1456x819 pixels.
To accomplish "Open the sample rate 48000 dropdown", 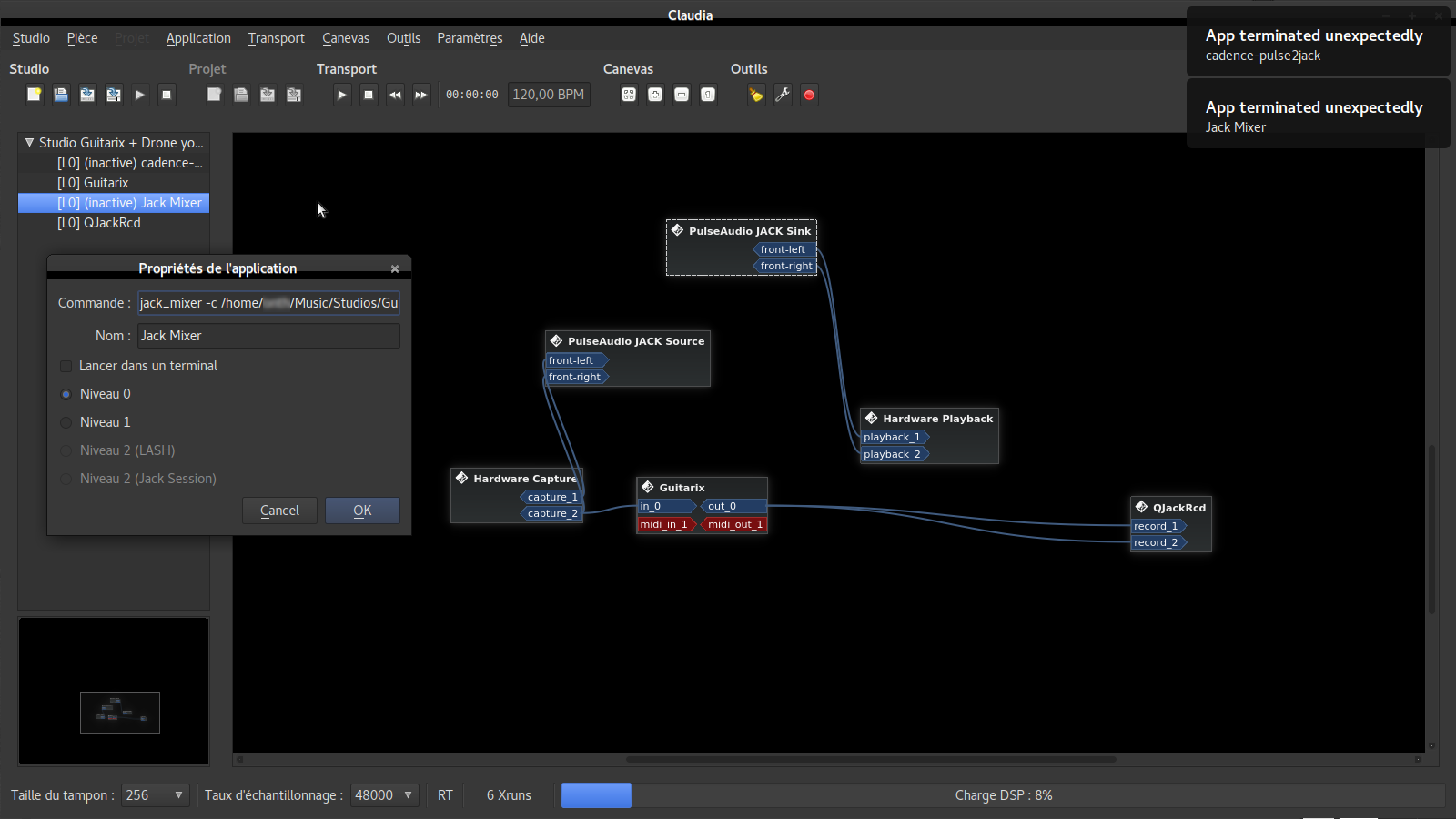I will [384, 795].
